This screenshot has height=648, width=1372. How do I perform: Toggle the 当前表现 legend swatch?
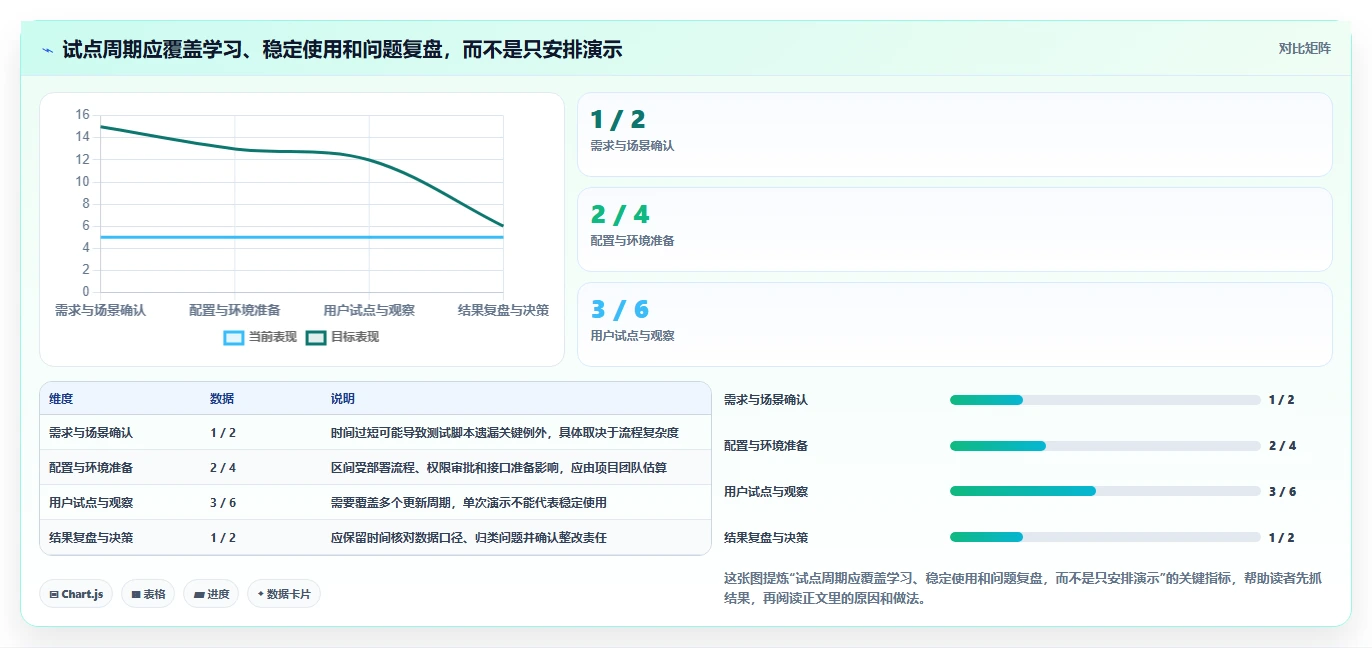click(x=233, y=338)
